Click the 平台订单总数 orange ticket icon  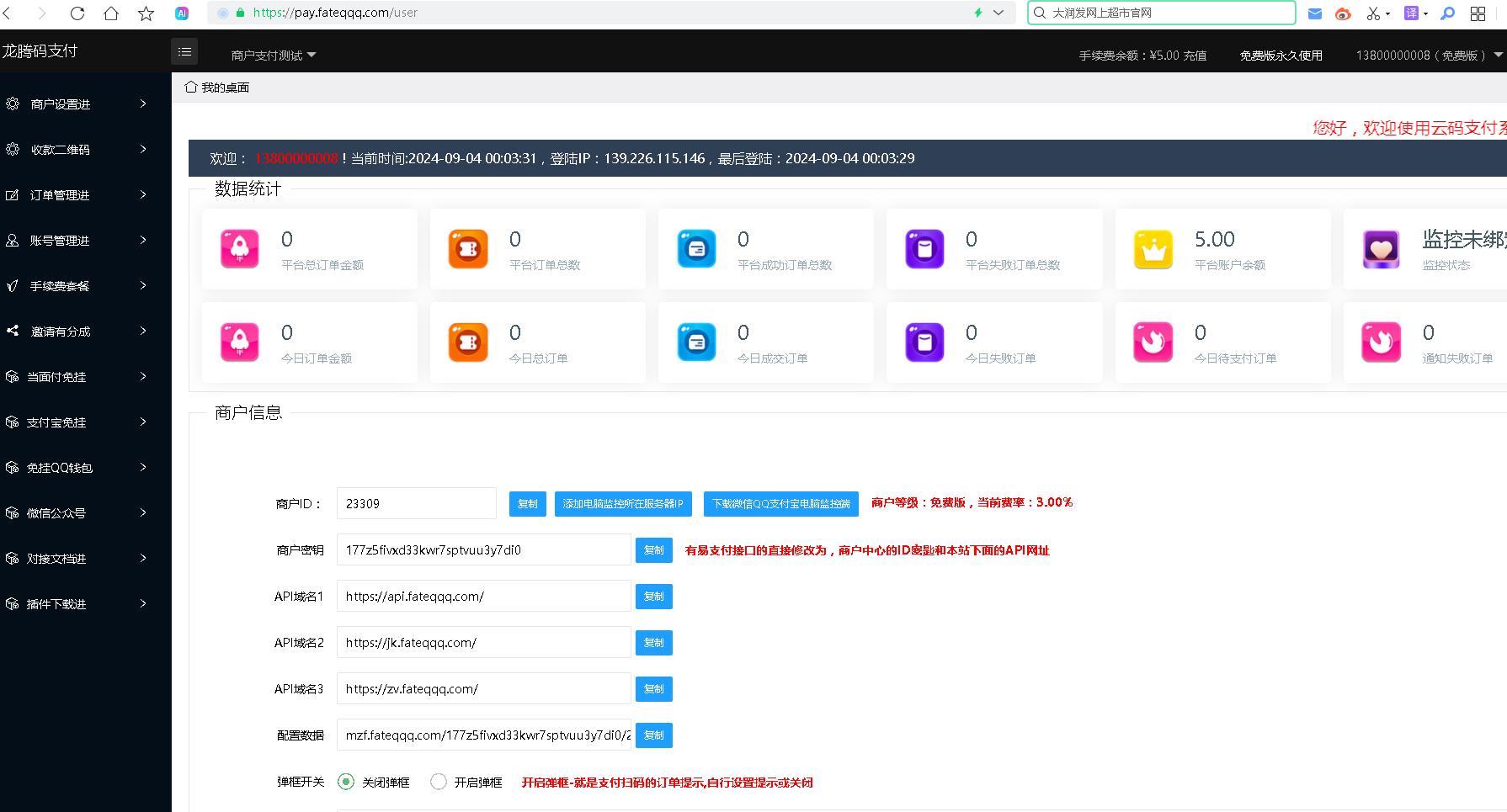pyautogui.click(x=468, y=249)
